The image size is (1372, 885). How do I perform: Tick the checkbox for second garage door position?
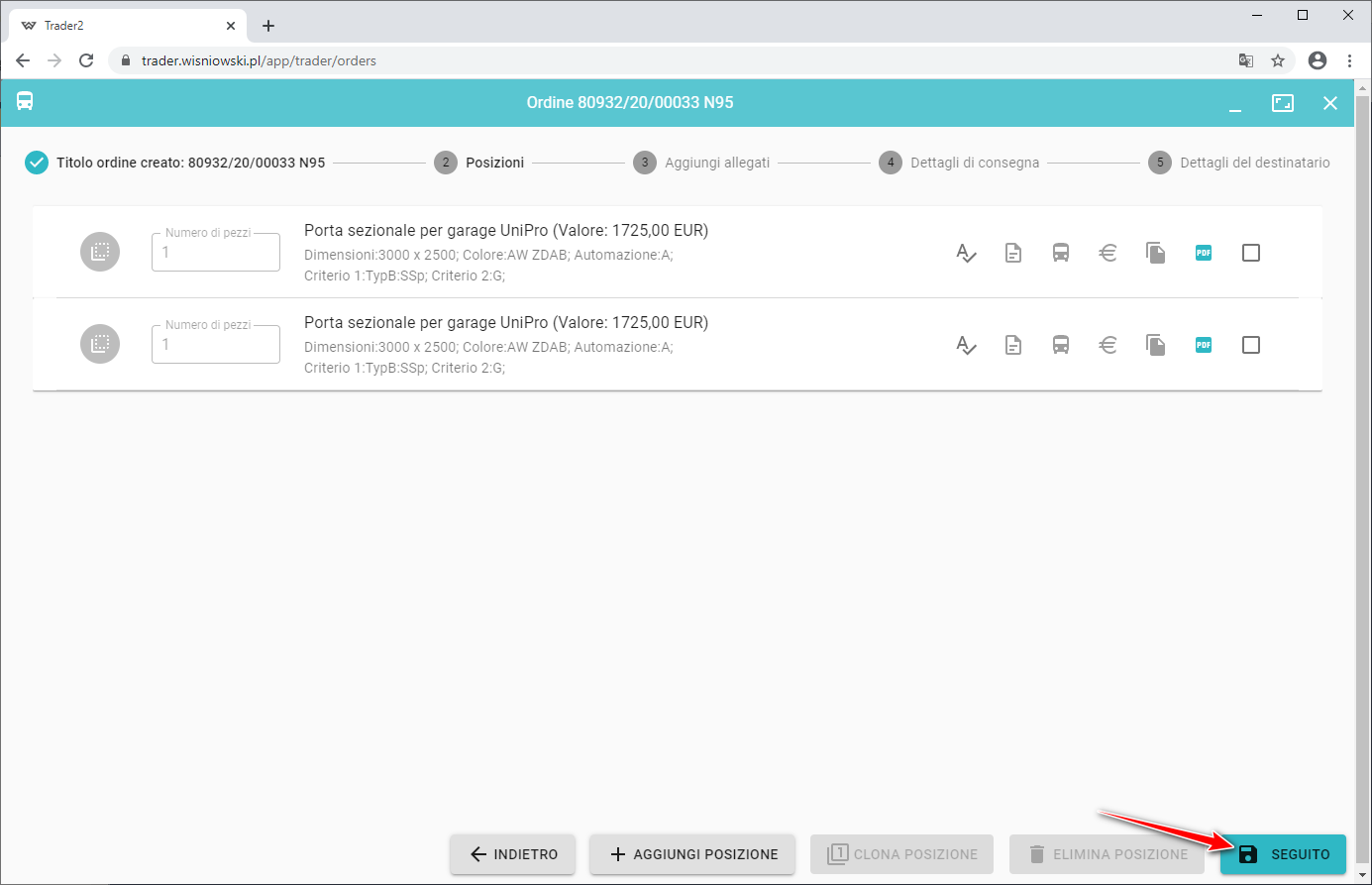pos(1251,345)
